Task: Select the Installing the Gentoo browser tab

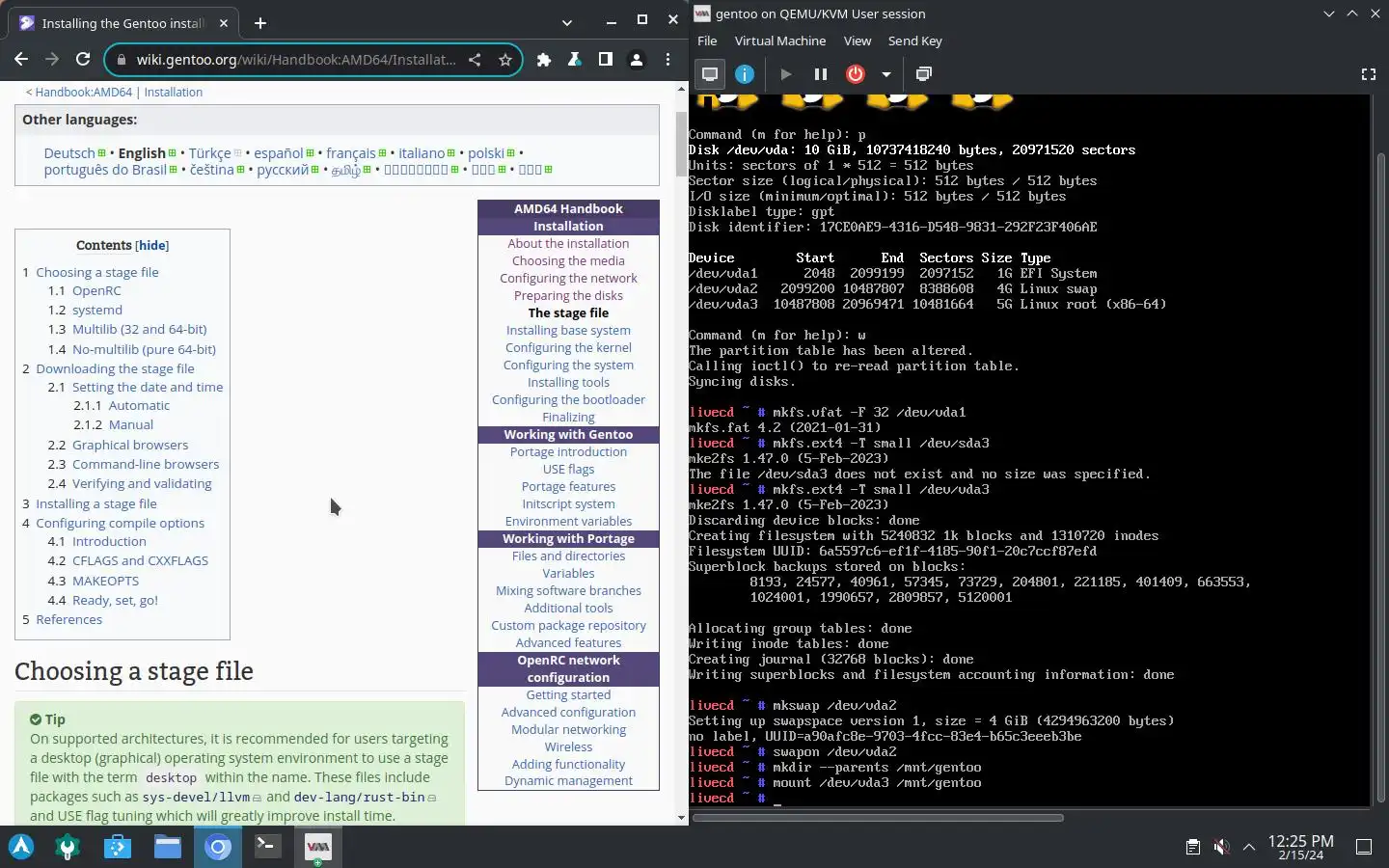Action: 123,23
